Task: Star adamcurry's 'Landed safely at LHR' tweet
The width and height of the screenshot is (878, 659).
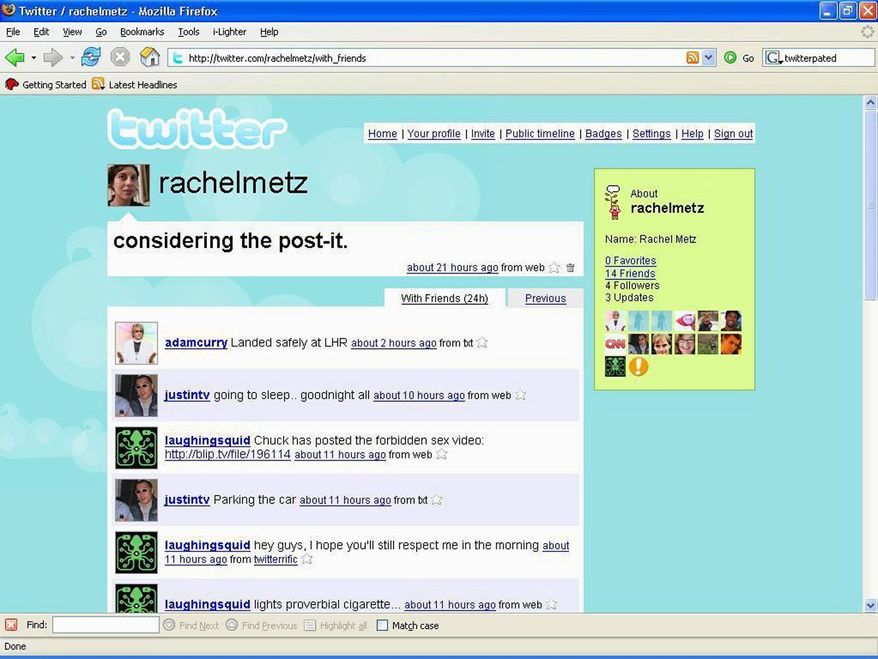Action: 482,343
